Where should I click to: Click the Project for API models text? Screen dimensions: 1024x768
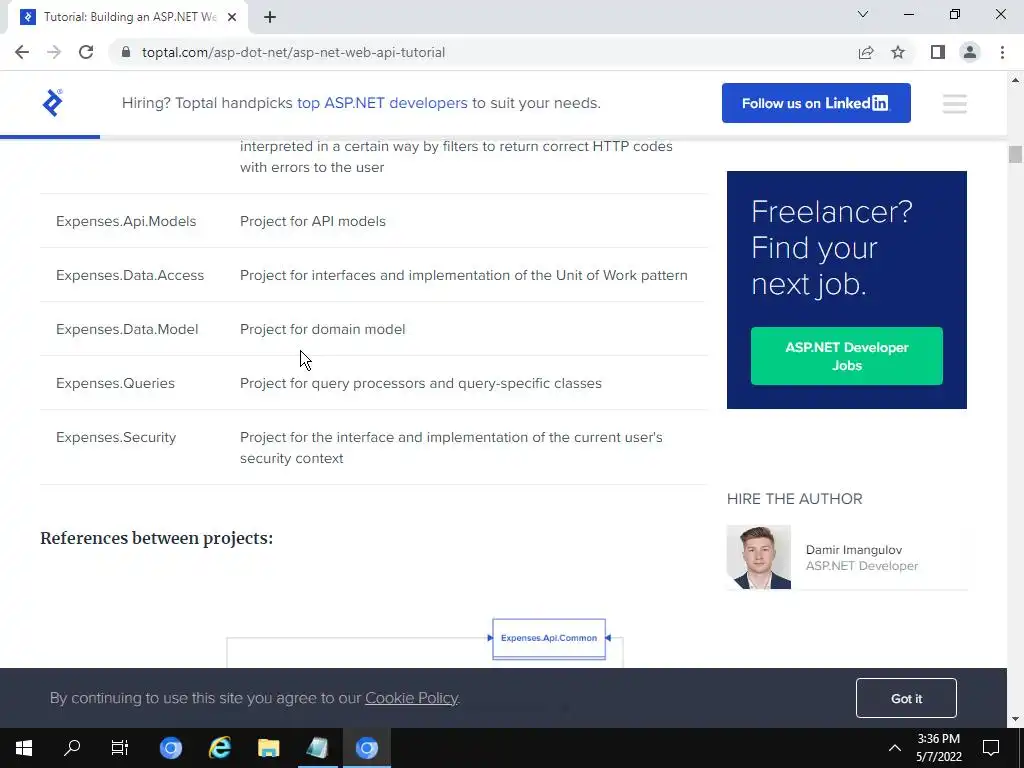click(x=313, y=221)
